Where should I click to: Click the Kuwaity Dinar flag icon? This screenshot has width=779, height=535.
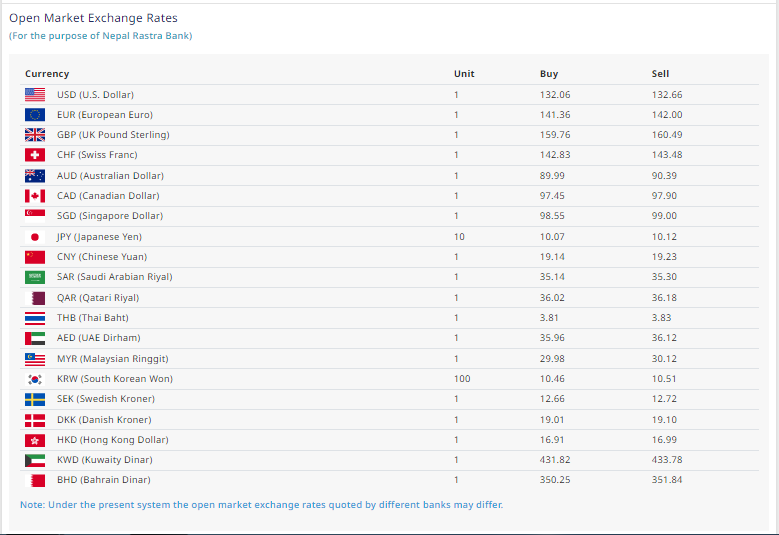pyautogui.click(x=35, y=460)
